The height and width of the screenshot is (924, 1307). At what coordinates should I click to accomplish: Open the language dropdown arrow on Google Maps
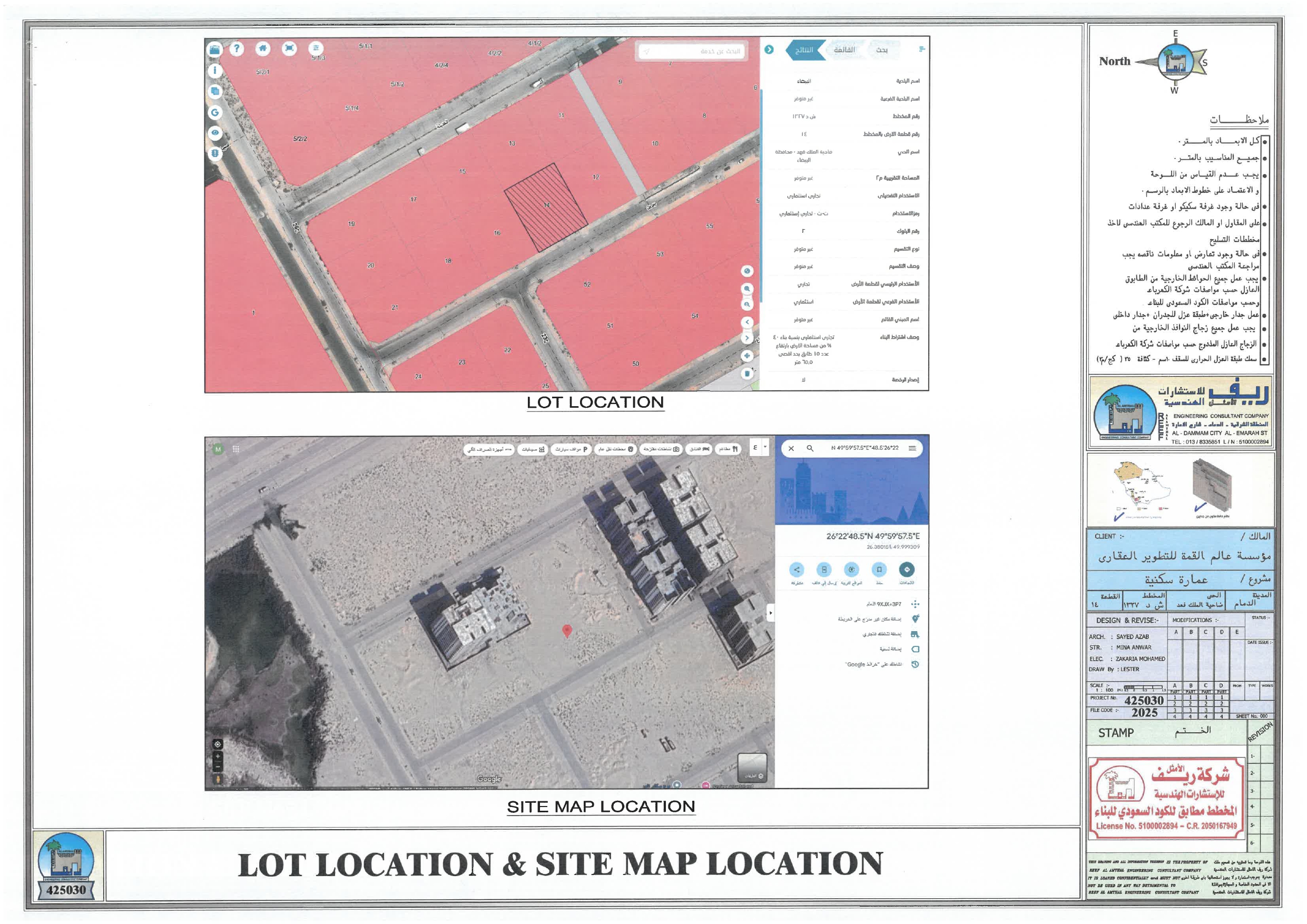765,447
